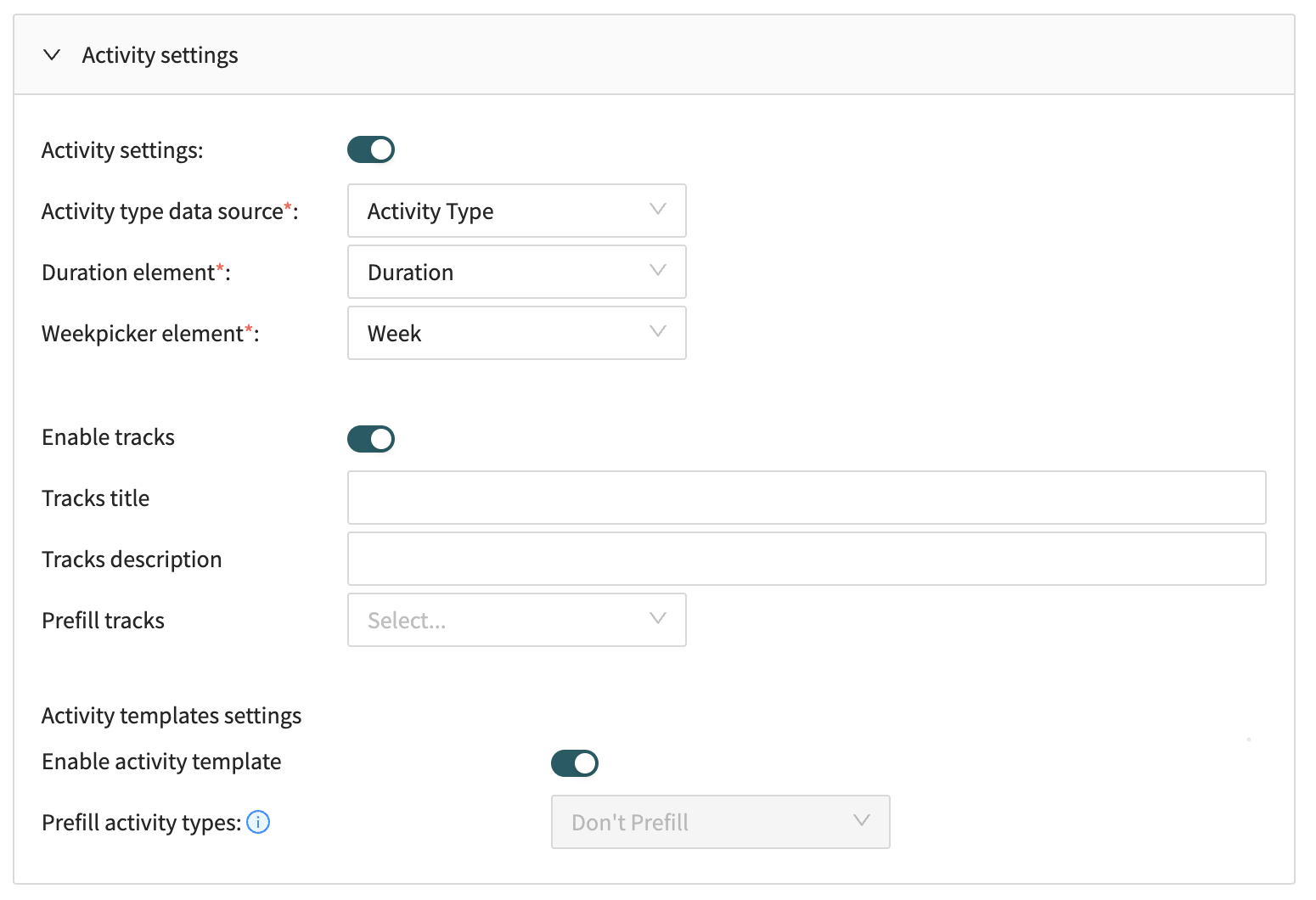This screenshot has height=900, width=1316.
Task: Click the Activity type data source label
Action: [170, 211]
